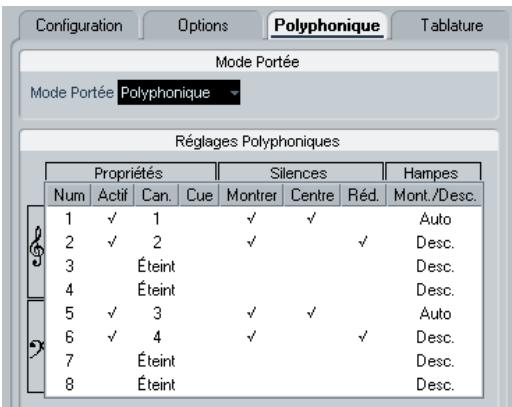The width and height of the screenshot is (512, 407).
Task: Click the Mont./Desc. column header
Action: point(435,195)
